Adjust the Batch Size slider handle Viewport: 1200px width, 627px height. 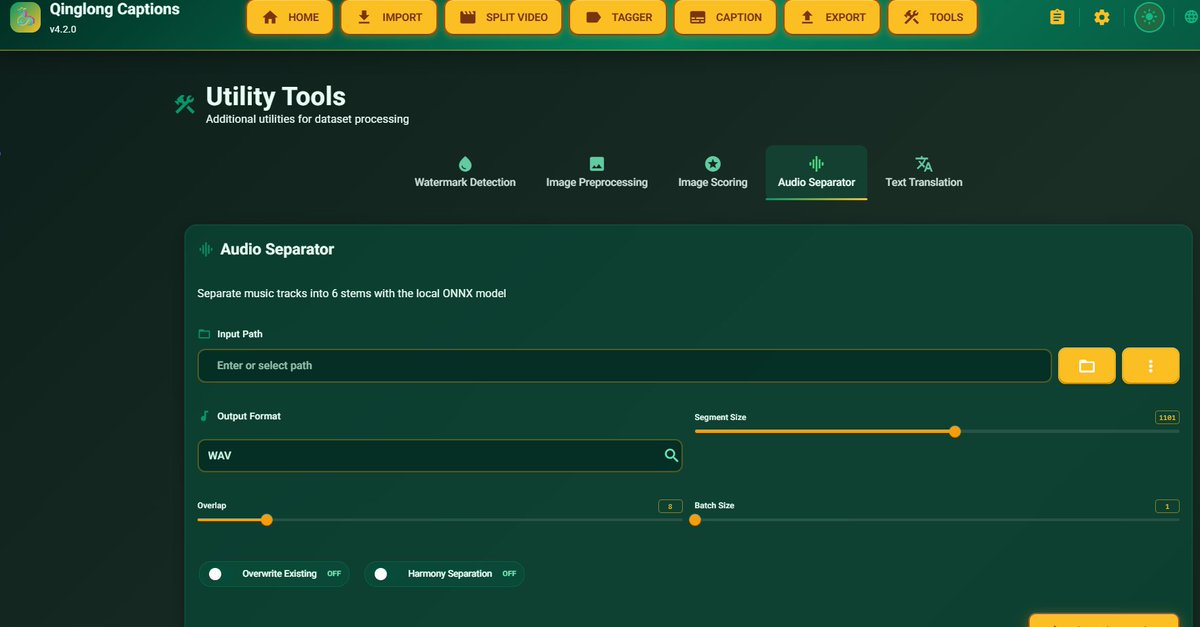(695, 519)
